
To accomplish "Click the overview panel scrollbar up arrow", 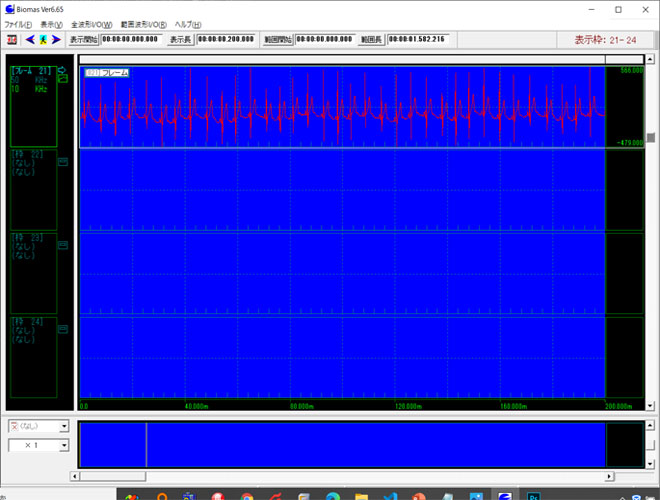I will click(650, 425).
